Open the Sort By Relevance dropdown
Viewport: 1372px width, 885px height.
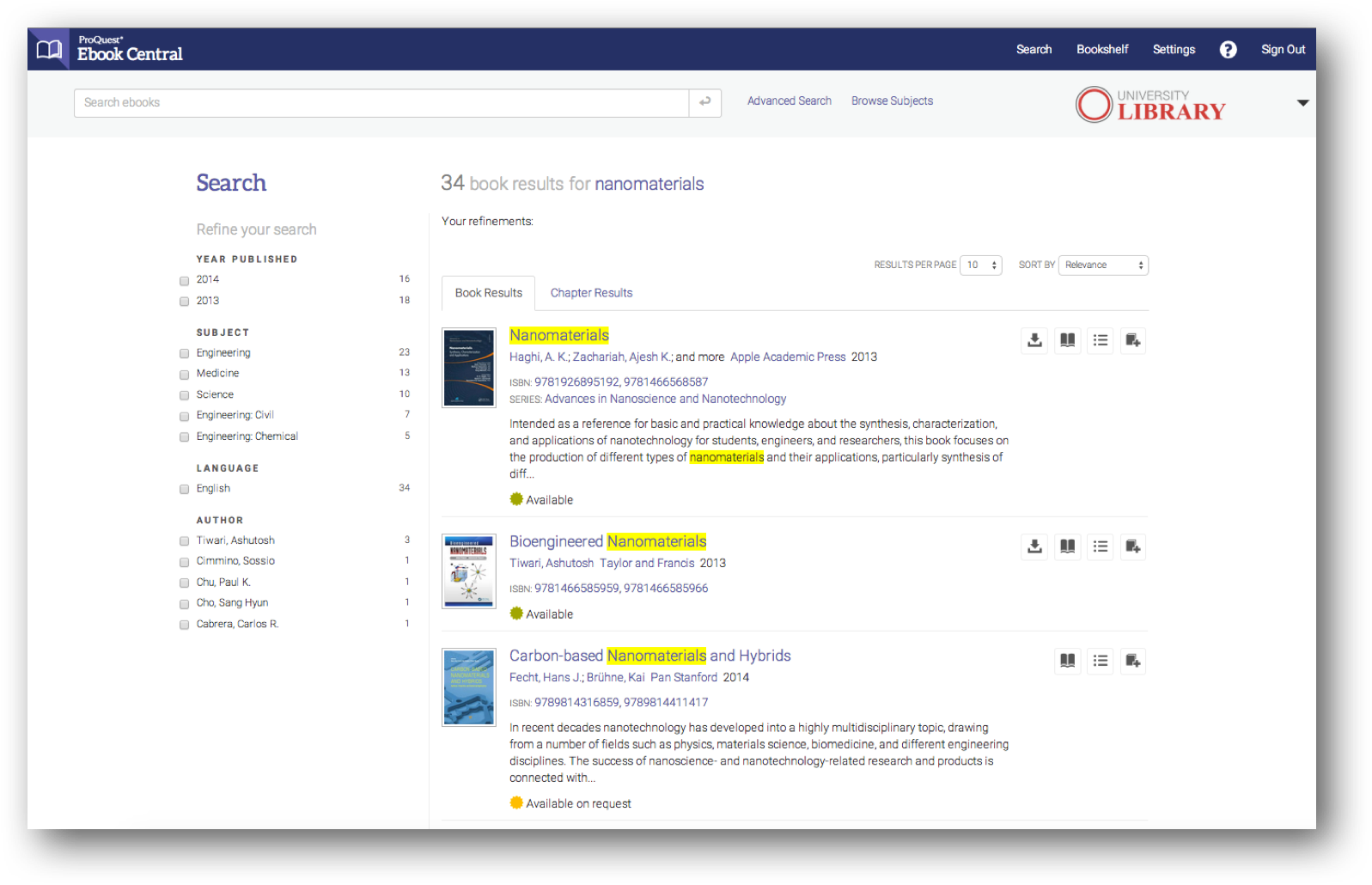click(x=1103, y=265)
